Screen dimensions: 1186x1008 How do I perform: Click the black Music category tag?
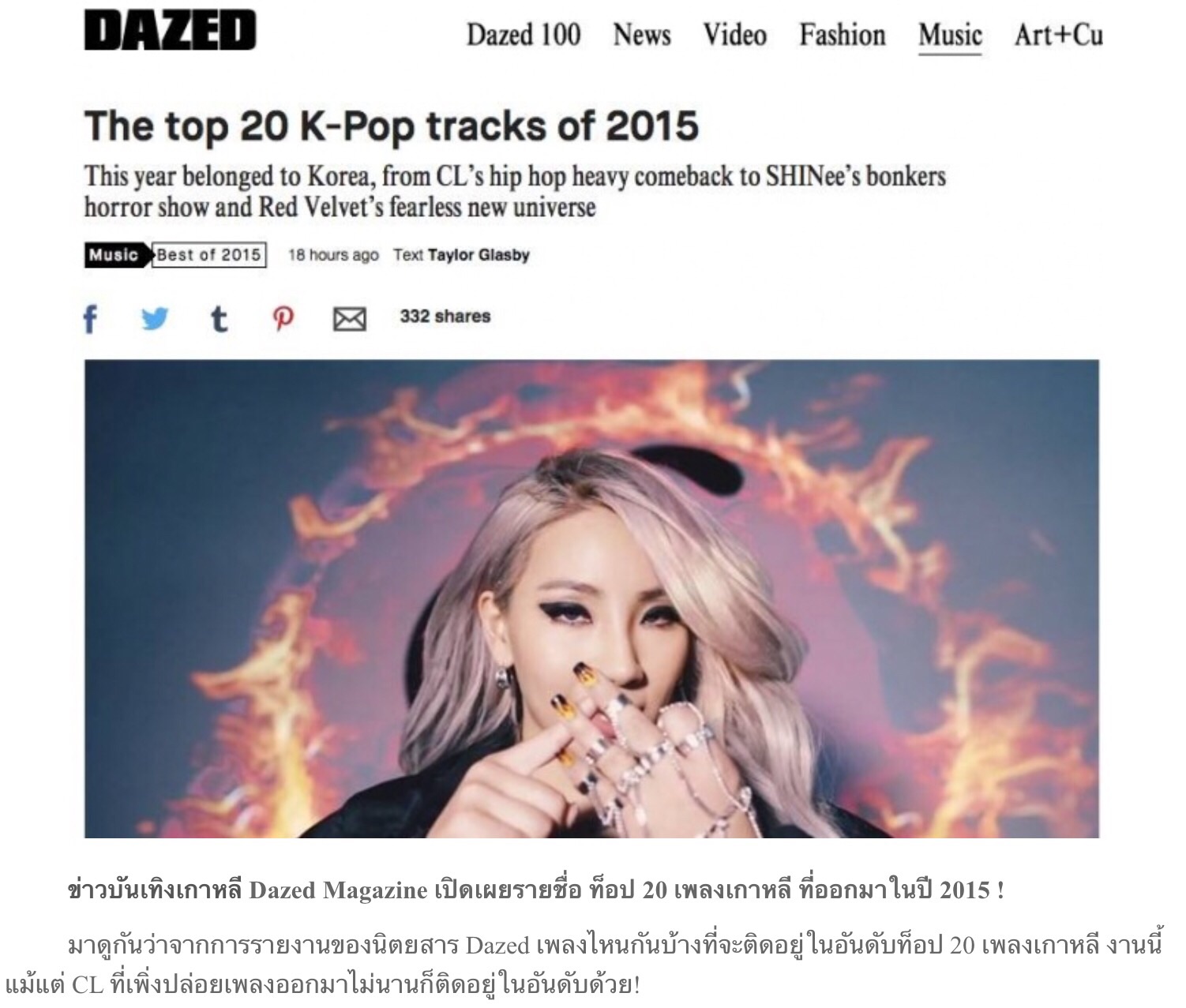click(116, 255)
